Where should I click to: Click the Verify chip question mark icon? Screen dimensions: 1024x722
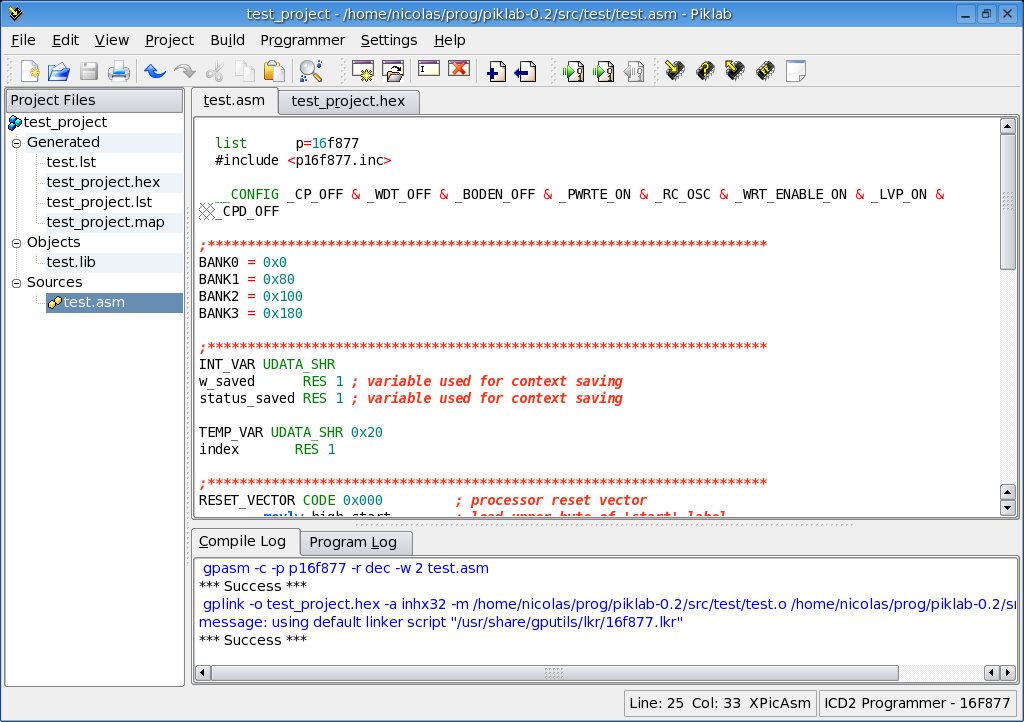[x=705, y=71]
